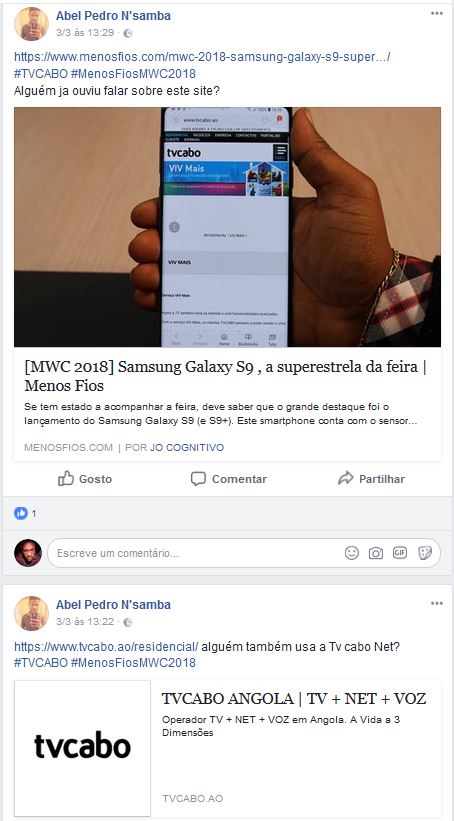Open the tvcabo.ao/residencial link

tap(106, 646)
